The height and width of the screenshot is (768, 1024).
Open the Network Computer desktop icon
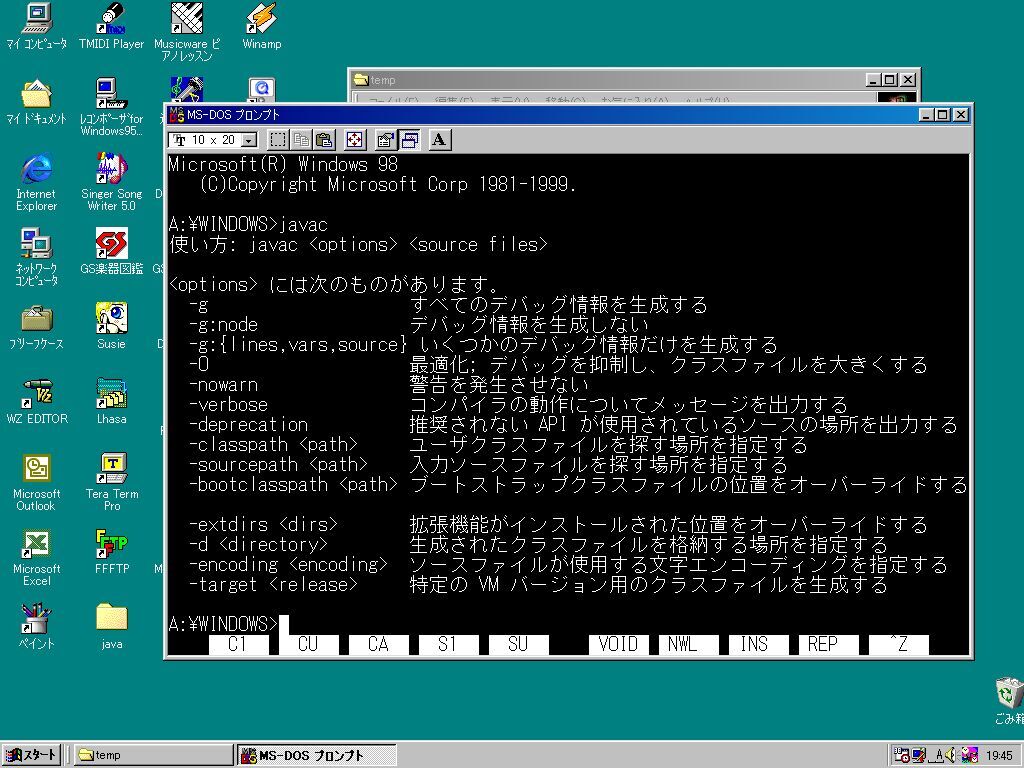click(37, 257)
